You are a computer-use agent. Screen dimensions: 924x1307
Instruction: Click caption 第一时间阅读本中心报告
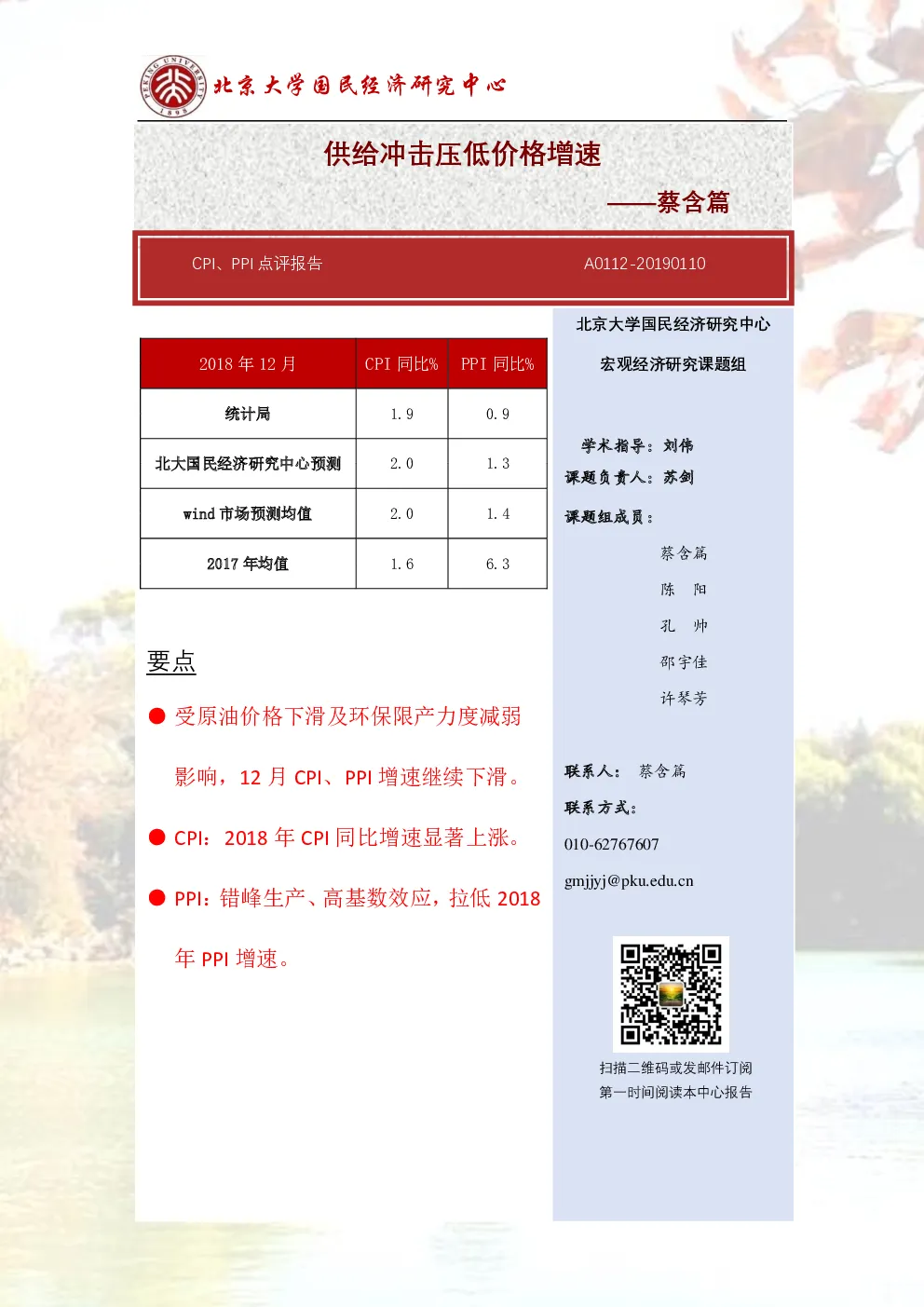click(675, 1092)
